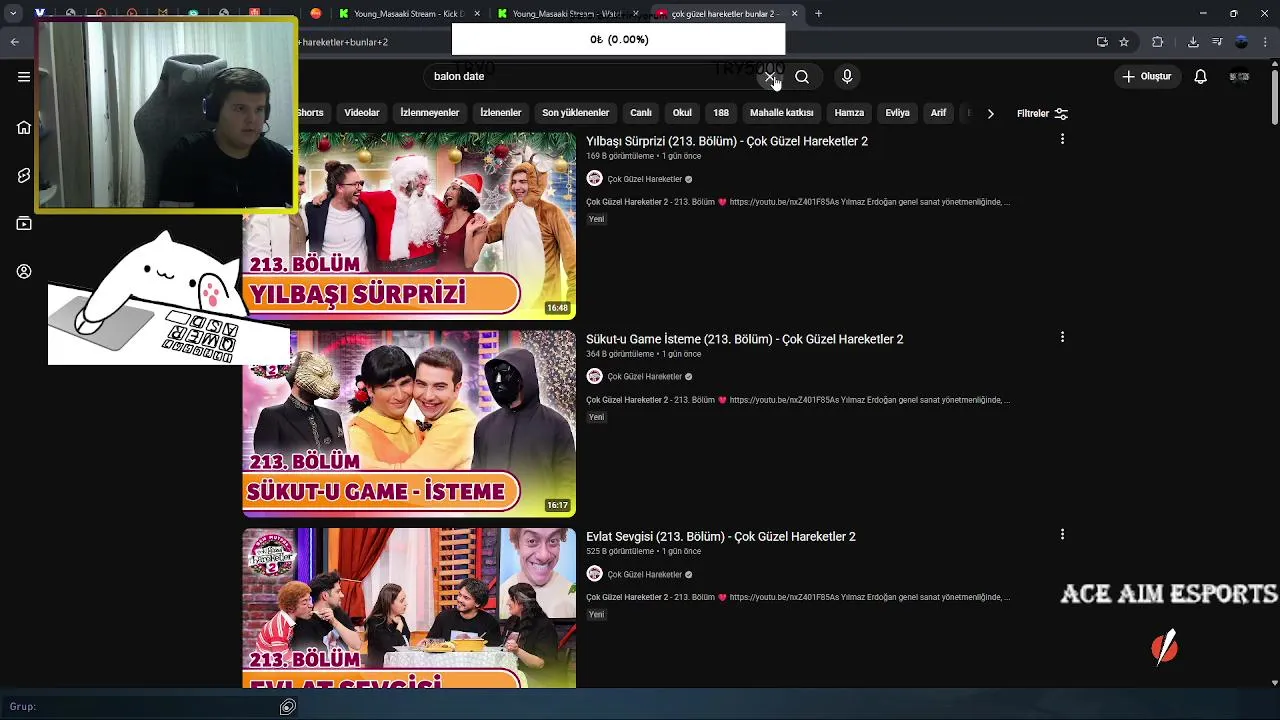1280x720 pixels.
Task: Select the İzlenmeyenler filter chip
Action: pyautogui.click(x=430, y=113)
